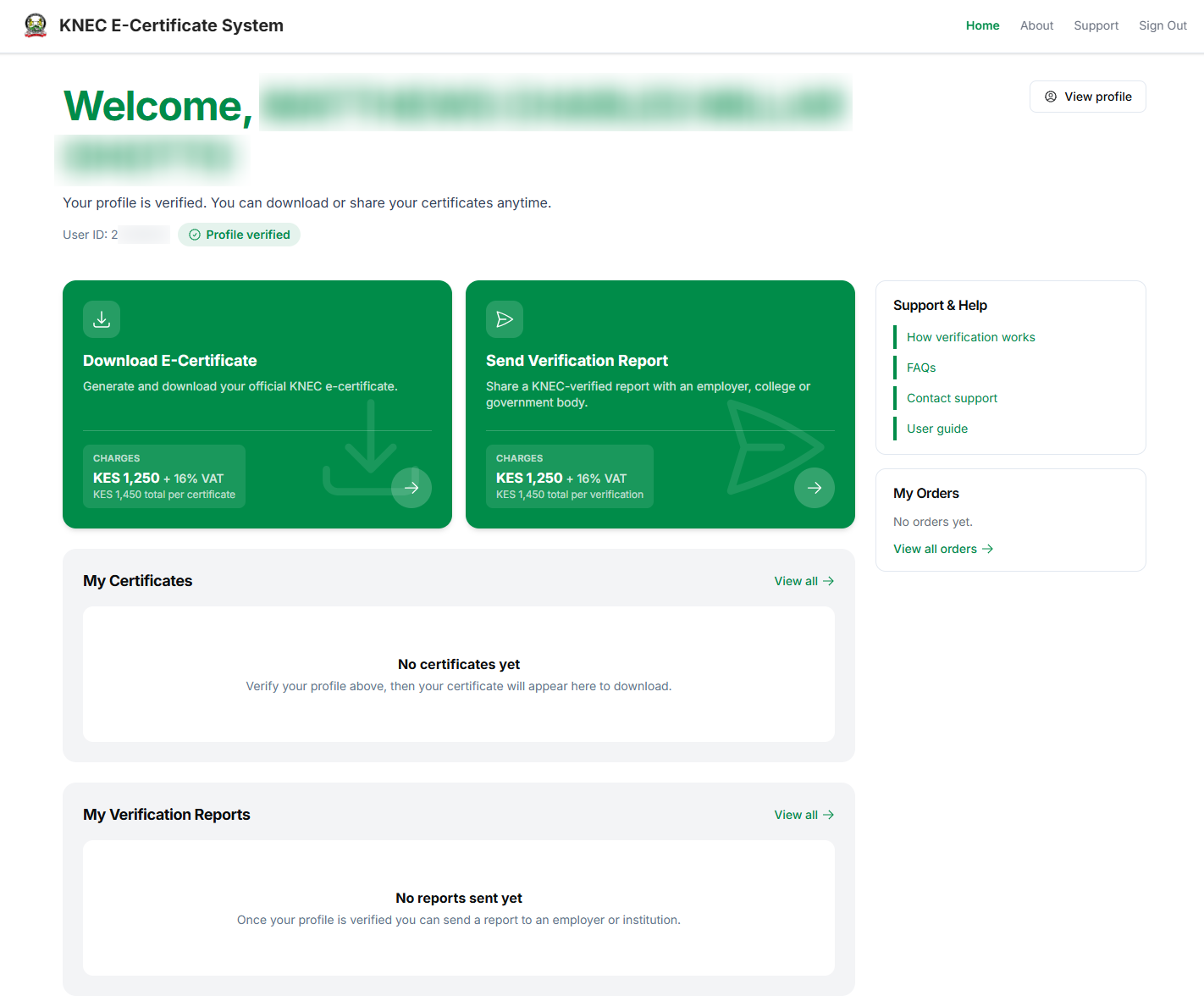Open View profile button
Screen dimensions: 1204x1007
click(1088, 97)
